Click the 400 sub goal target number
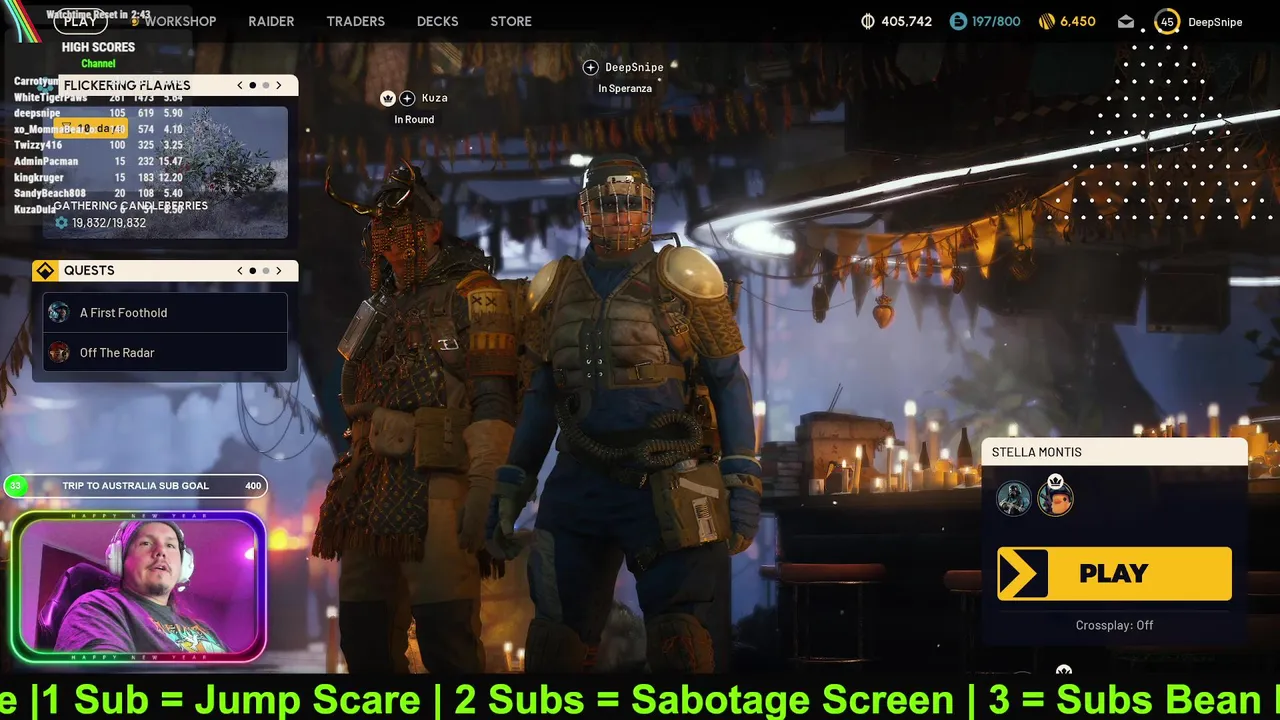 (253, 486)
